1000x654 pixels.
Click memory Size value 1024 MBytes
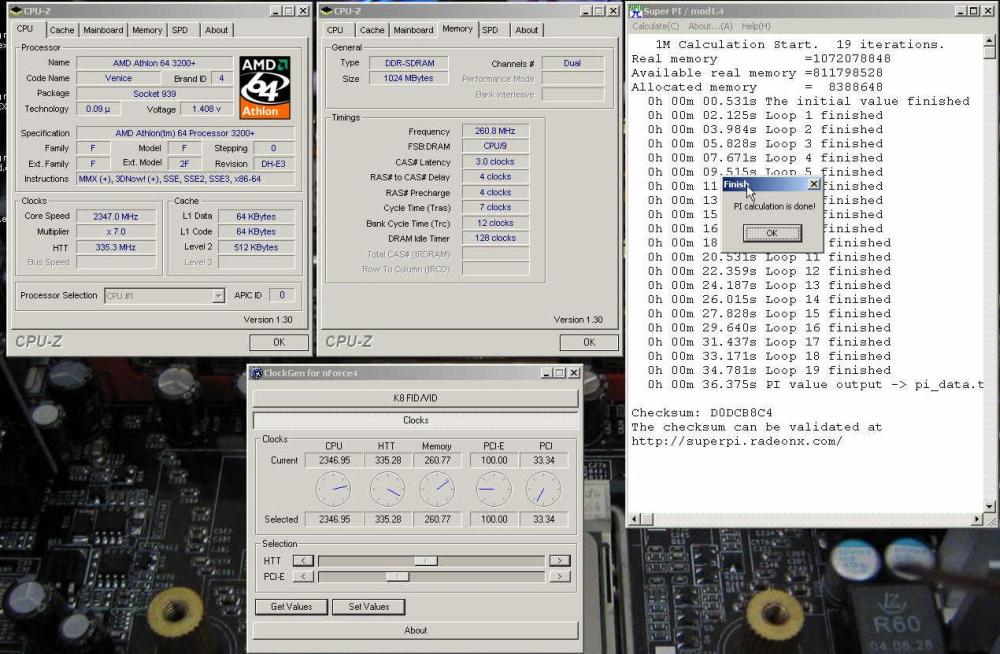tap(408, 78)
